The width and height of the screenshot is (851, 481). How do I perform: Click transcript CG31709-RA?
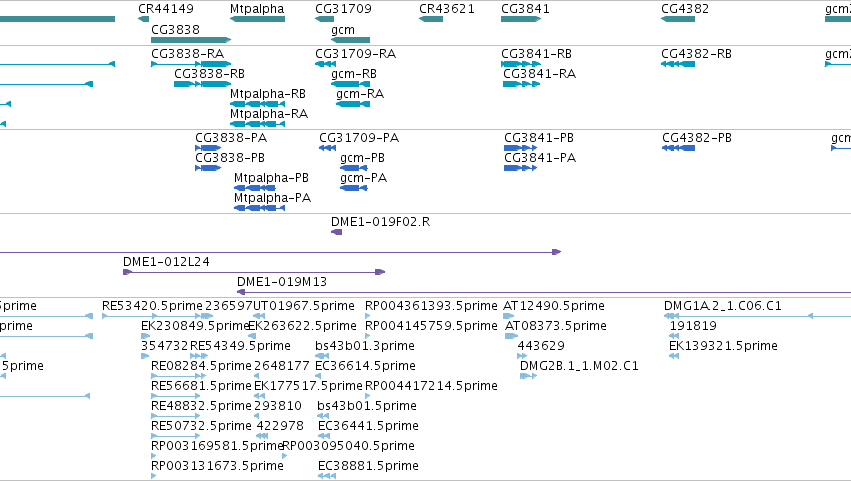coord(355,54)
